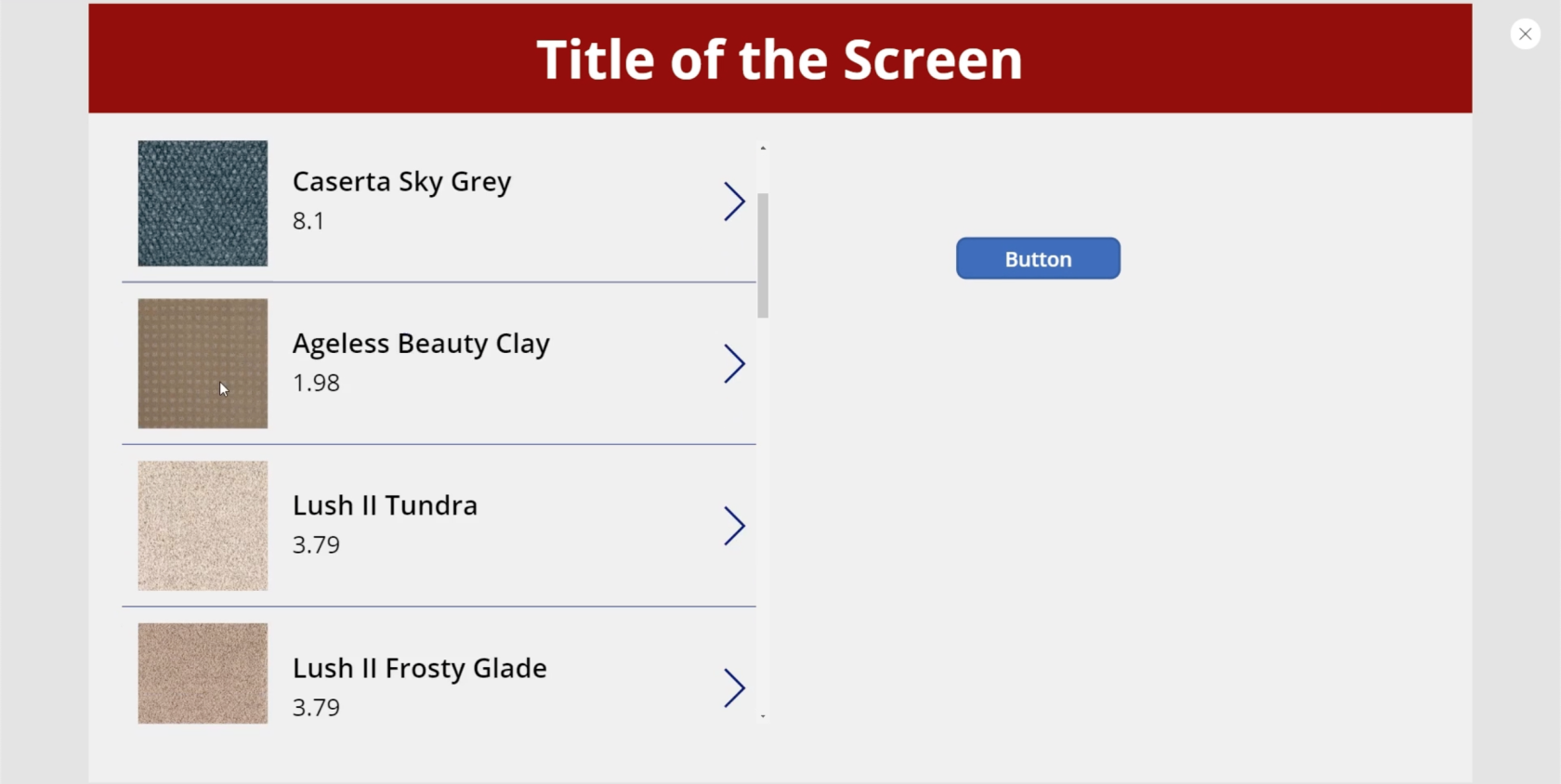Click the scroll up arrow of gallery
The width and height of the screenshot is (1561, 784).
763,148
